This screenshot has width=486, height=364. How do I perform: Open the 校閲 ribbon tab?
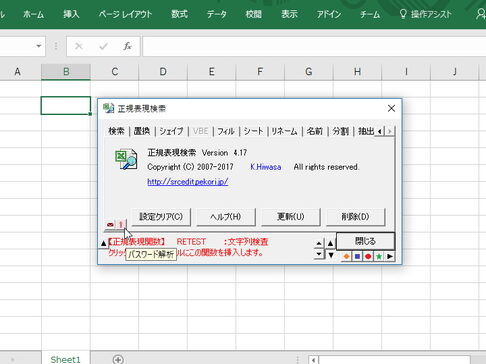coord(253,14)
